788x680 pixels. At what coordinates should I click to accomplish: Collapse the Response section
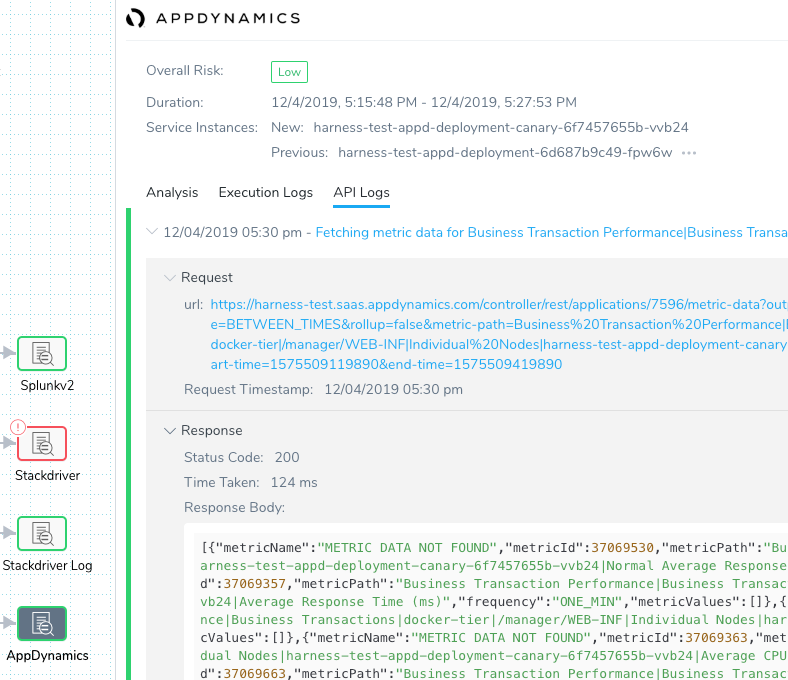coord(170,431)
